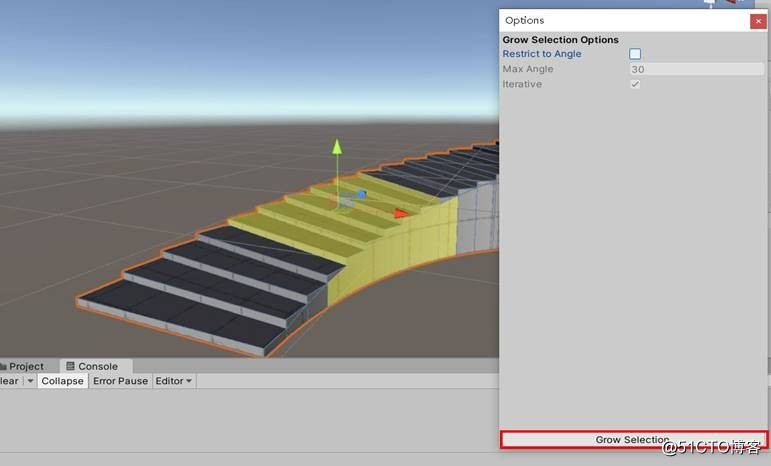
Task: Select the green Y-axis gizmo arrow
Action: click(x=337, y=146)
